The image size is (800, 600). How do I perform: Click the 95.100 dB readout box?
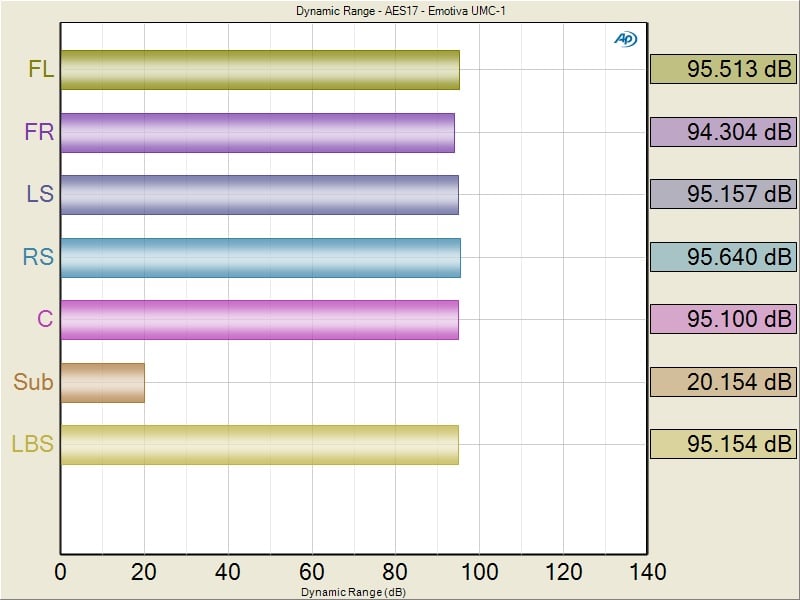723,319
